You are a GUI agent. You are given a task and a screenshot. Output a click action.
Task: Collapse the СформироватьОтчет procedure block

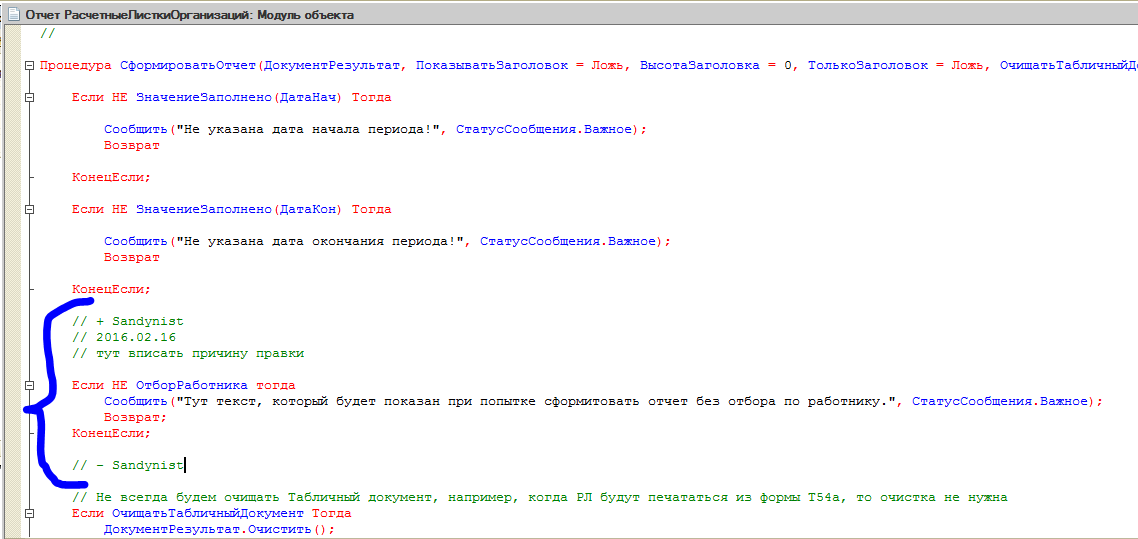(30, 66)
